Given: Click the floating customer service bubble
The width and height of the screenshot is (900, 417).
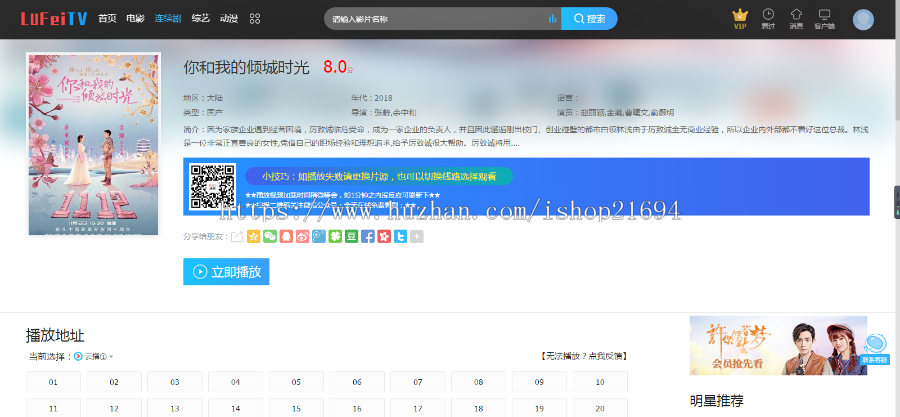Looking at the screenshot, I should point(875,349).
